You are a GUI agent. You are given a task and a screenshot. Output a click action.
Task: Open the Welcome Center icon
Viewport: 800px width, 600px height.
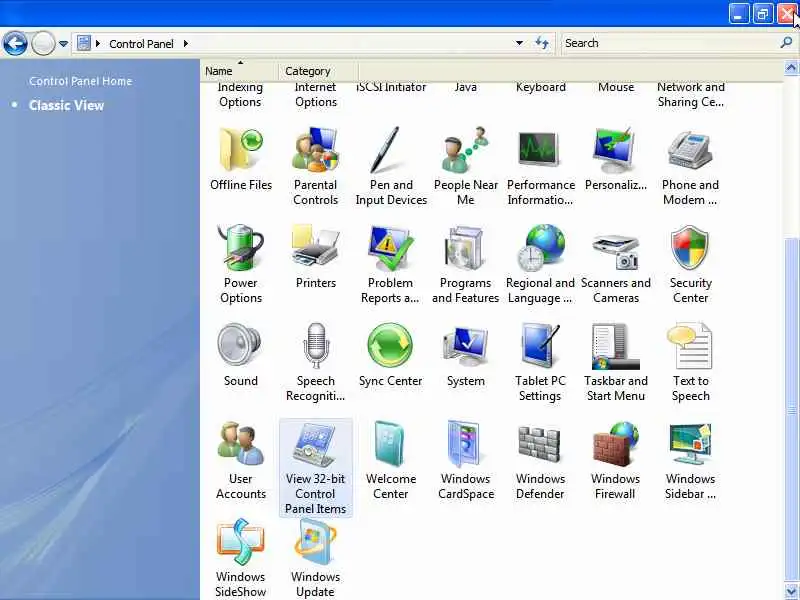[390, 444]
